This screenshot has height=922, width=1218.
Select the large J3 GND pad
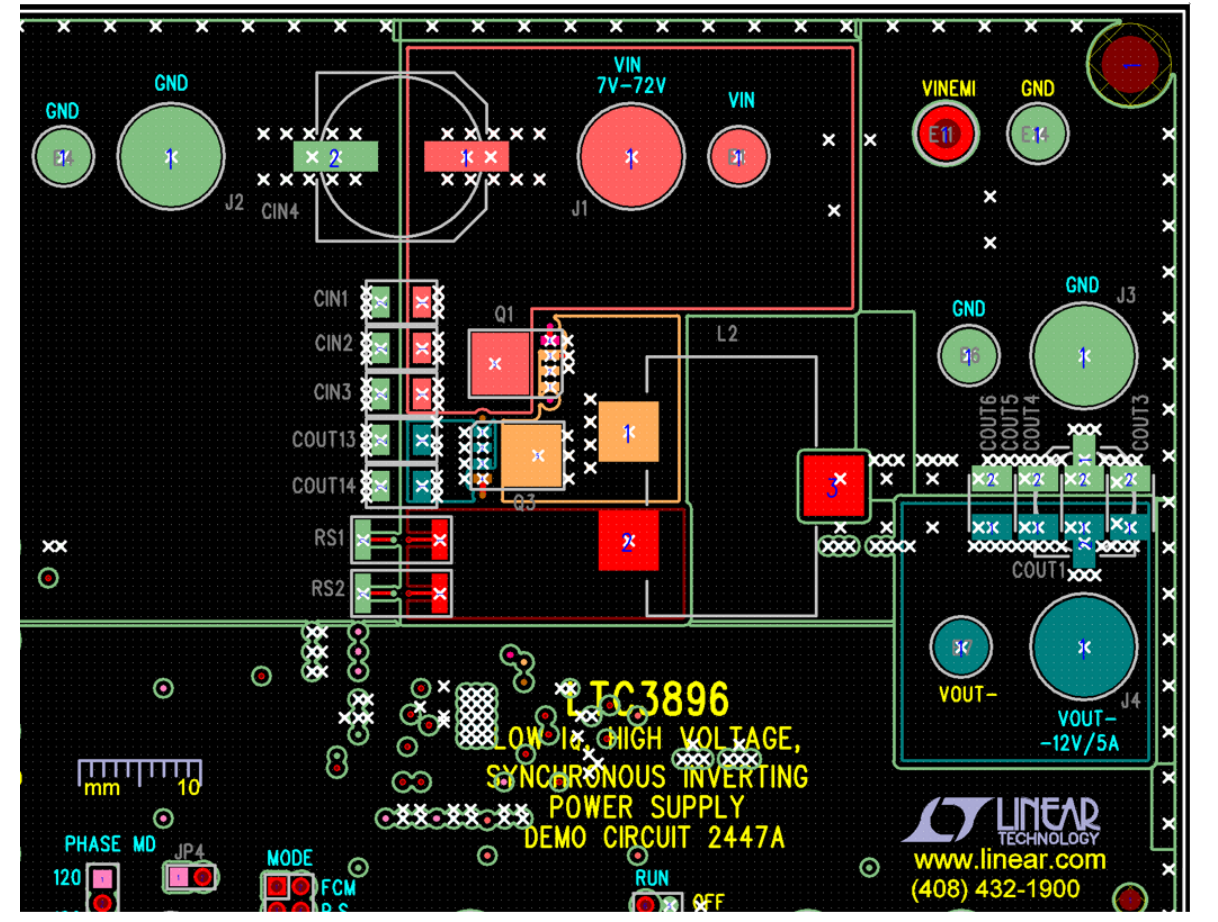(x=1083, y=356)
